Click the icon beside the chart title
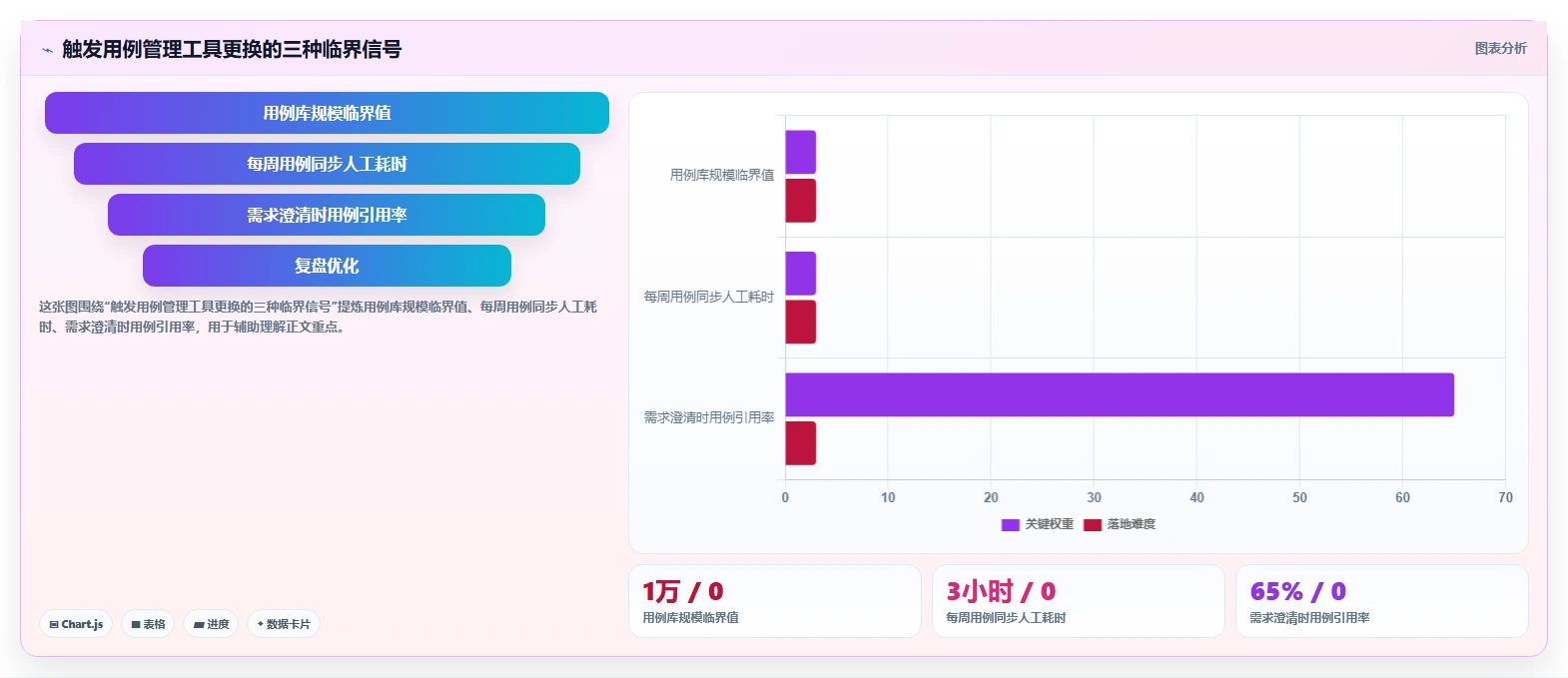 [x=47, y=50]
